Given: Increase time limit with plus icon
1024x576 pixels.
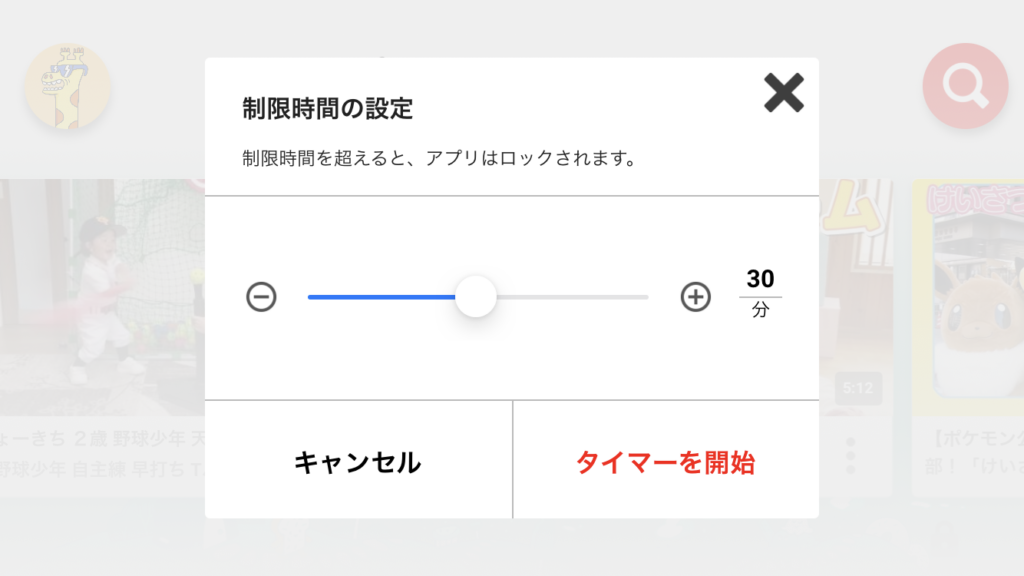Looking at the screenshot, I should point(695,297).
